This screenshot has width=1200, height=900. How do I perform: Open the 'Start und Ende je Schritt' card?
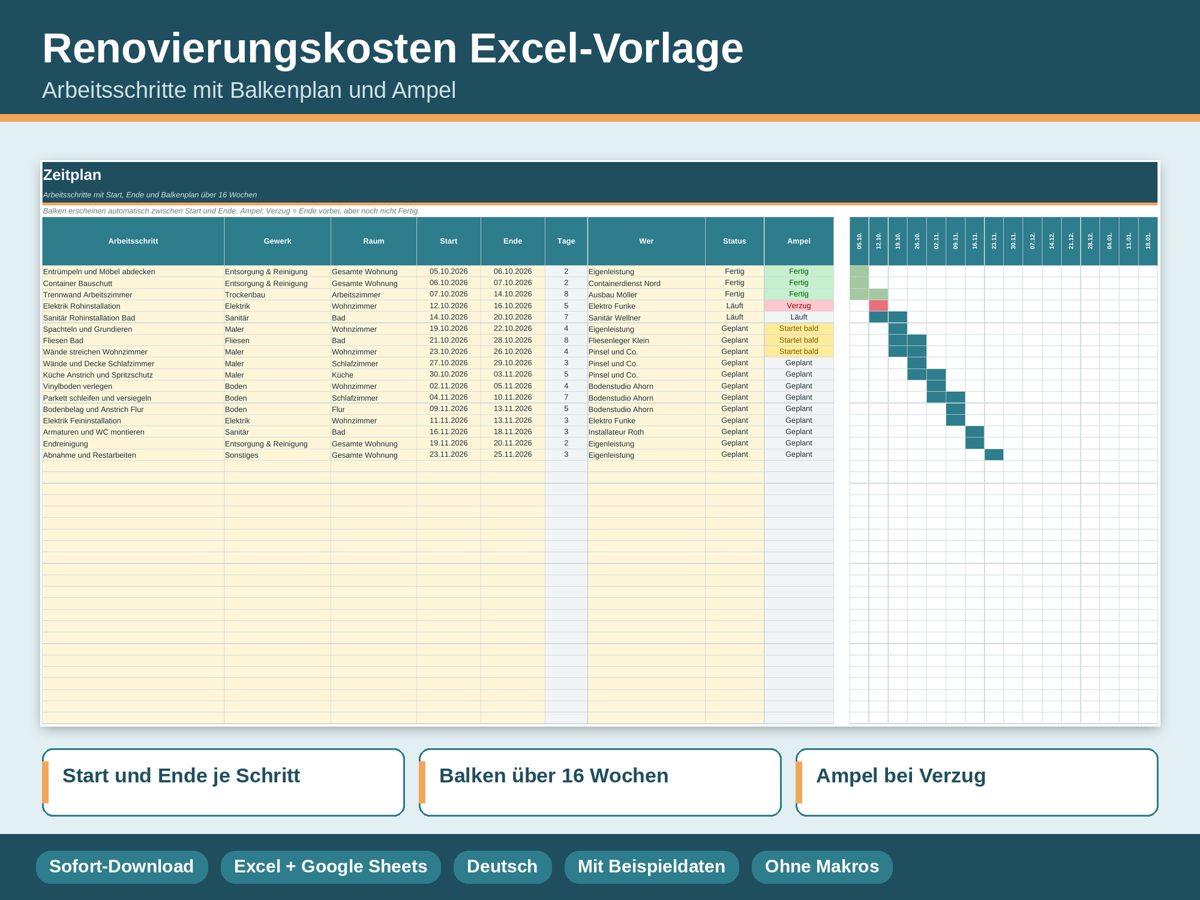pyautogui.click(x=223, y=782)
